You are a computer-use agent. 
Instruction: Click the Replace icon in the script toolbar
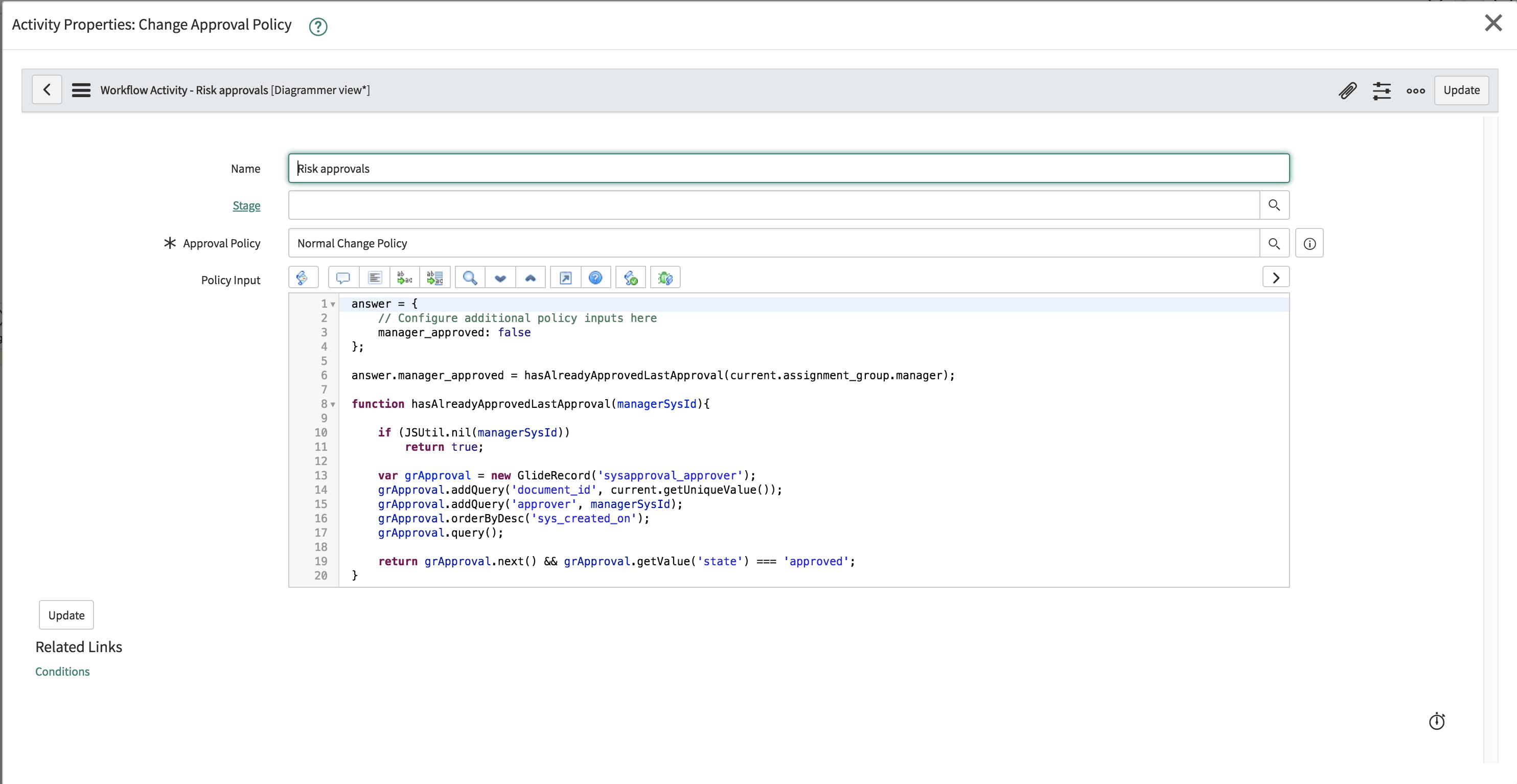[405, 278]
